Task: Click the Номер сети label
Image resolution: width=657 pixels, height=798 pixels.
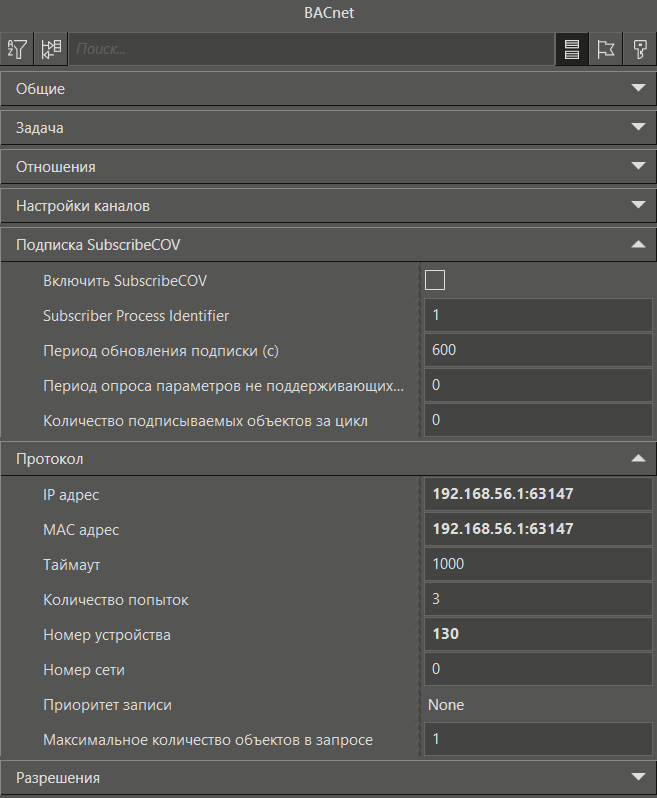Action: [x=84, y=670]
